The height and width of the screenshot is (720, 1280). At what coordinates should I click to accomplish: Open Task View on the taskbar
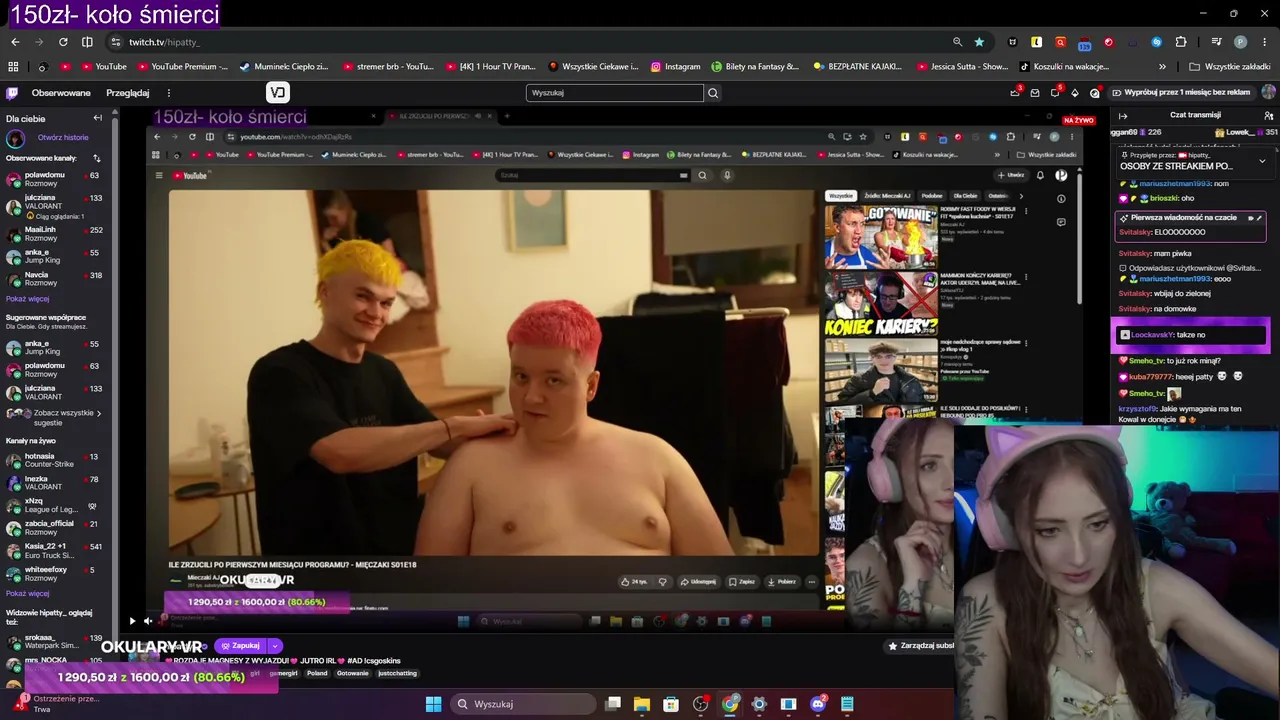tap(613, 704)
